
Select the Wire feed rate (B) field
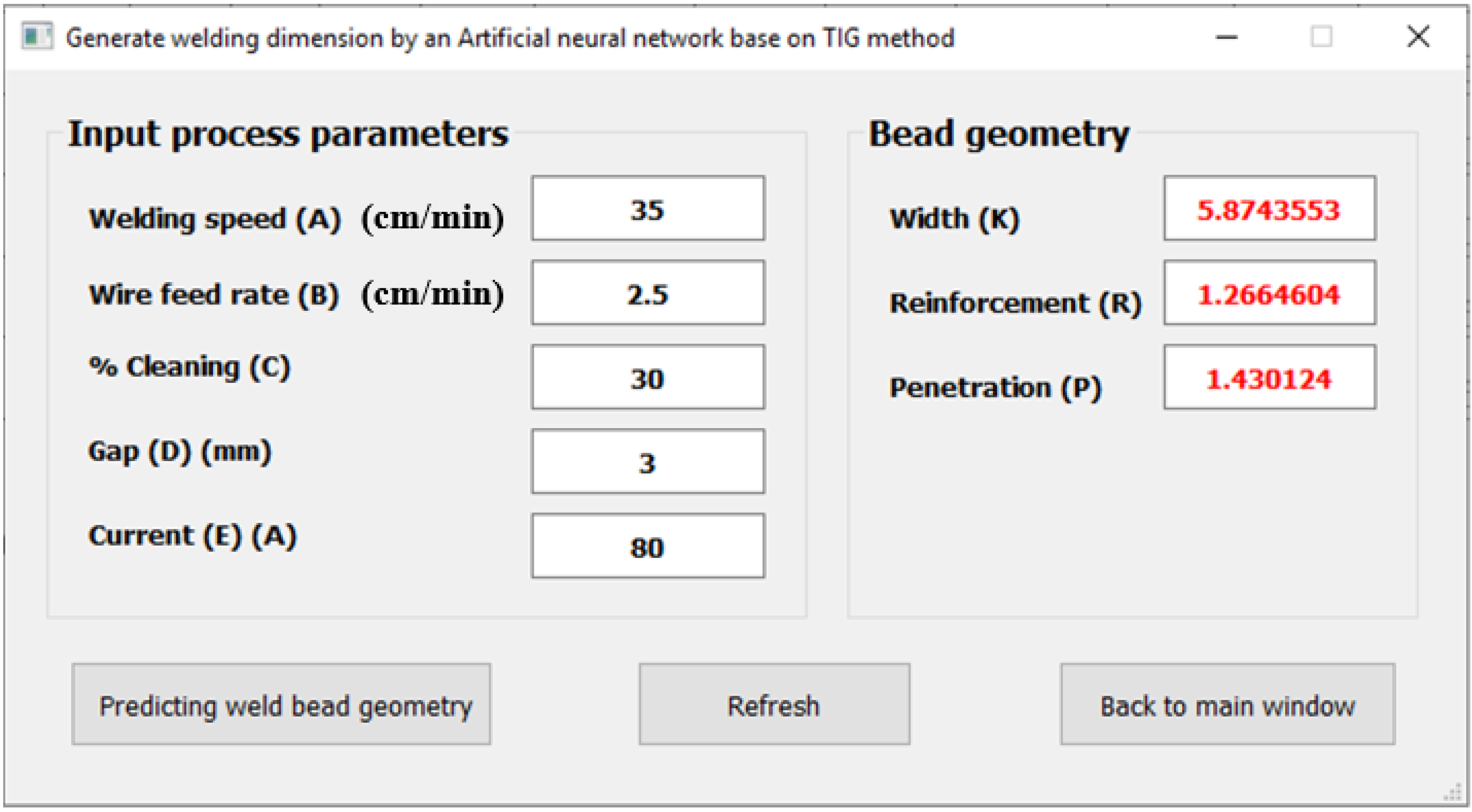click(x=647, y=293)
